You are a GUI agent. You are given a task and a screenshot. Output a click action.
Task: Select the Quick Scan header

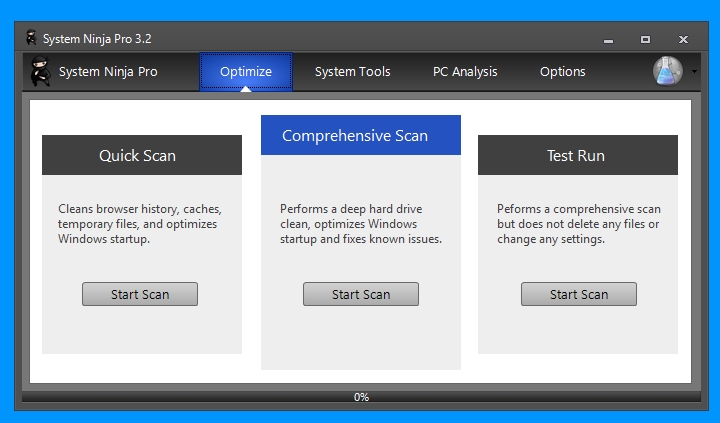(142, 155)
